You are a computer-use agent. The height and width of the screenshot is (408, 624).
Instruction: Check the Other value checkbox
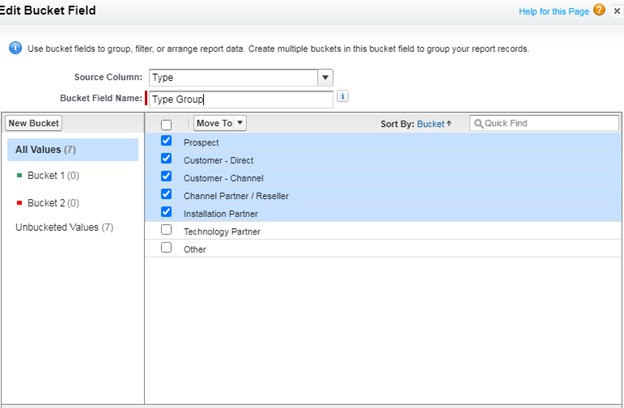pyautogui.click(x=166, y=248)
